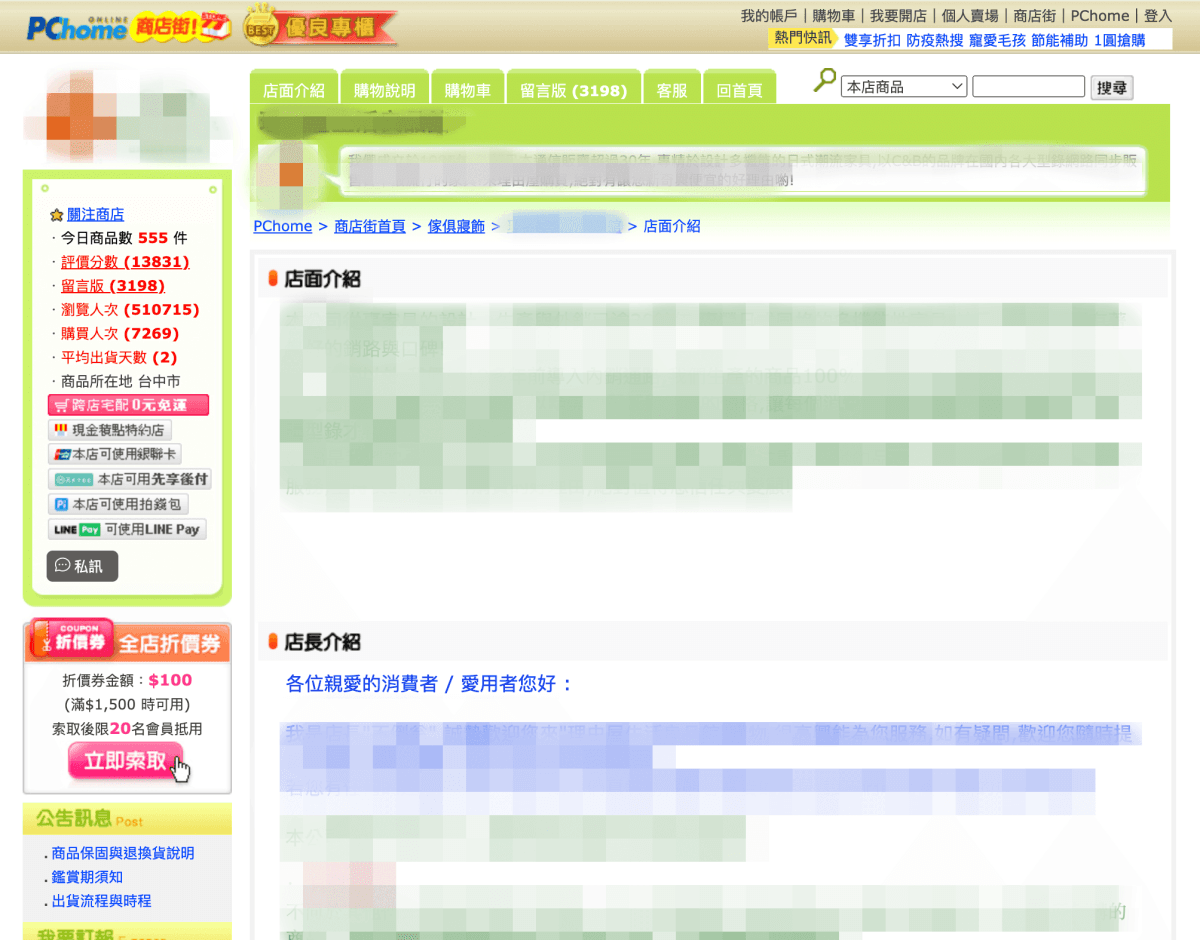
Task: Click inside the search input field
Action: [x=1028, y=87]
